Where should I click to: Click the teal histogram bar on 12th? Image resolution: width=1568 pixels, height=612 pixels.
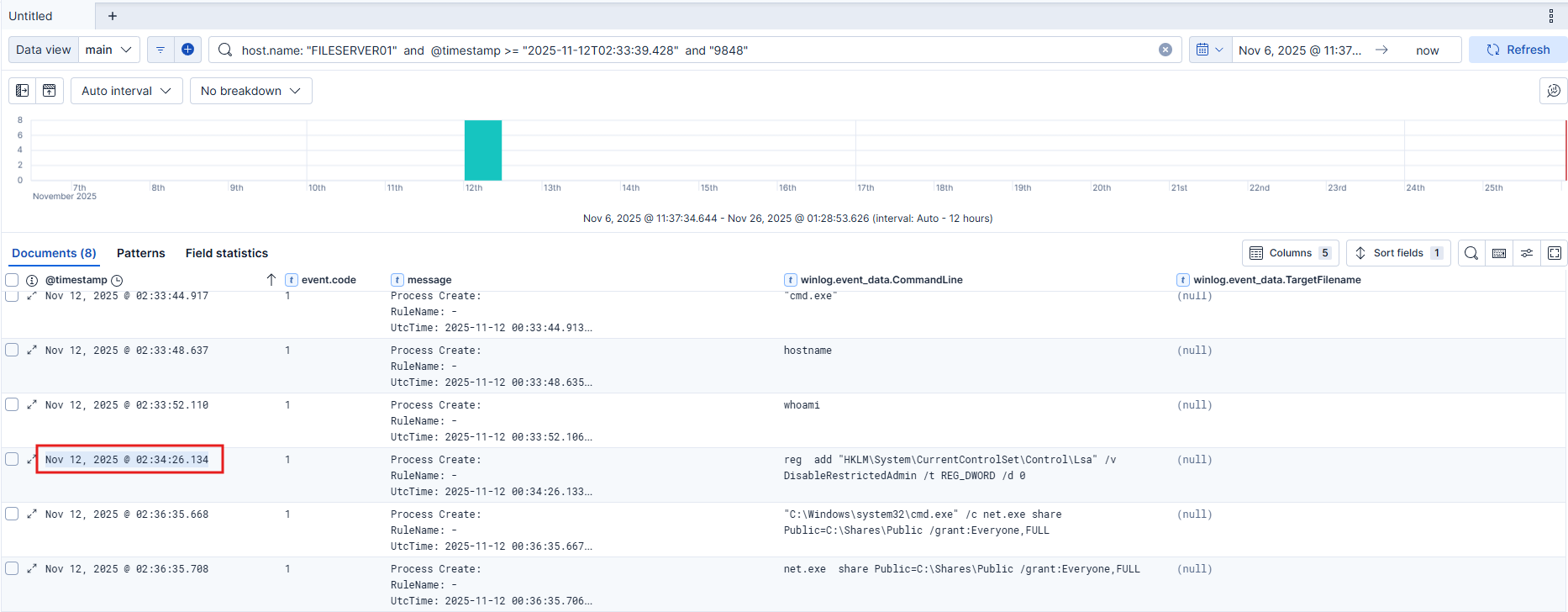tap(483, 150)
